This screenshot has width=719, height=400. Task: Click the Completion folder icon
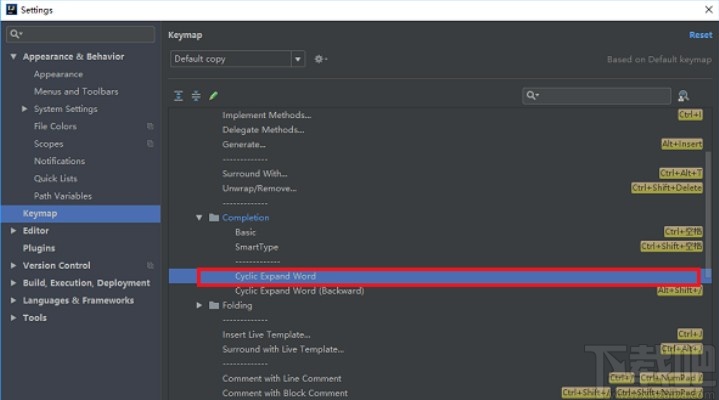[x=214, y=217]
